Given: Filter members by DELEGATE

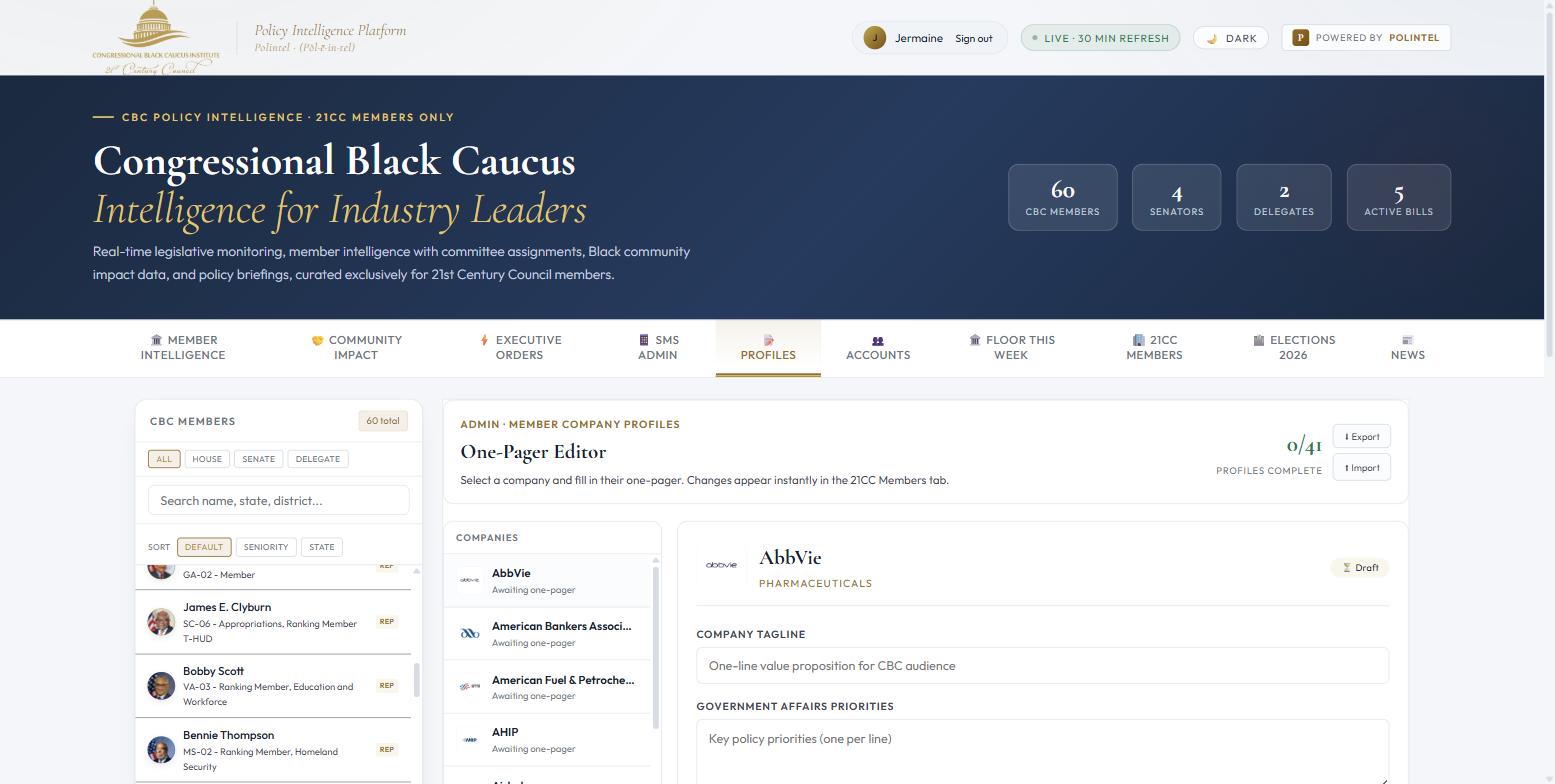Looking at the screenshot, I should [x=318, y=459].
